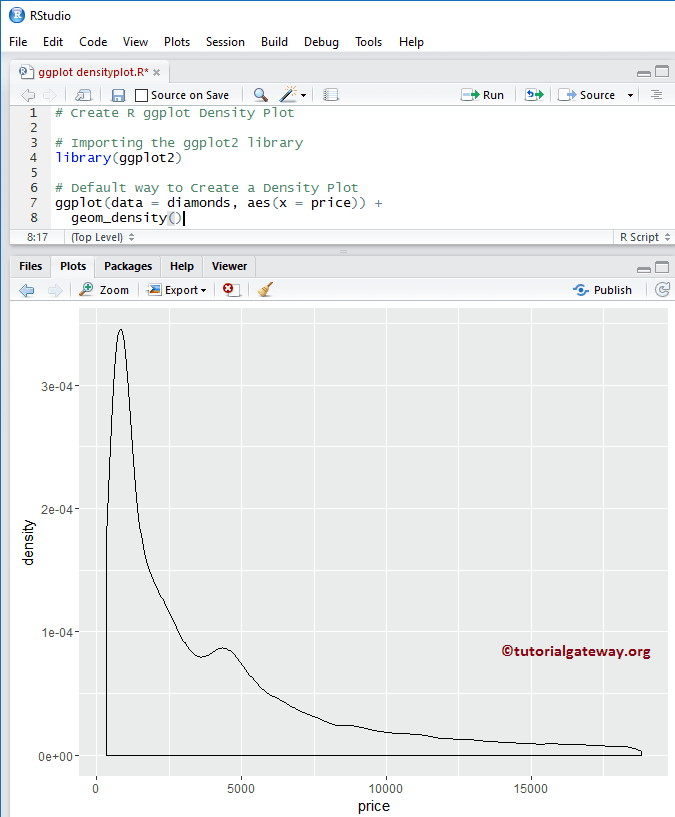Click the RStudio logo icon
The image size is (675, 817).
point(17,15)
